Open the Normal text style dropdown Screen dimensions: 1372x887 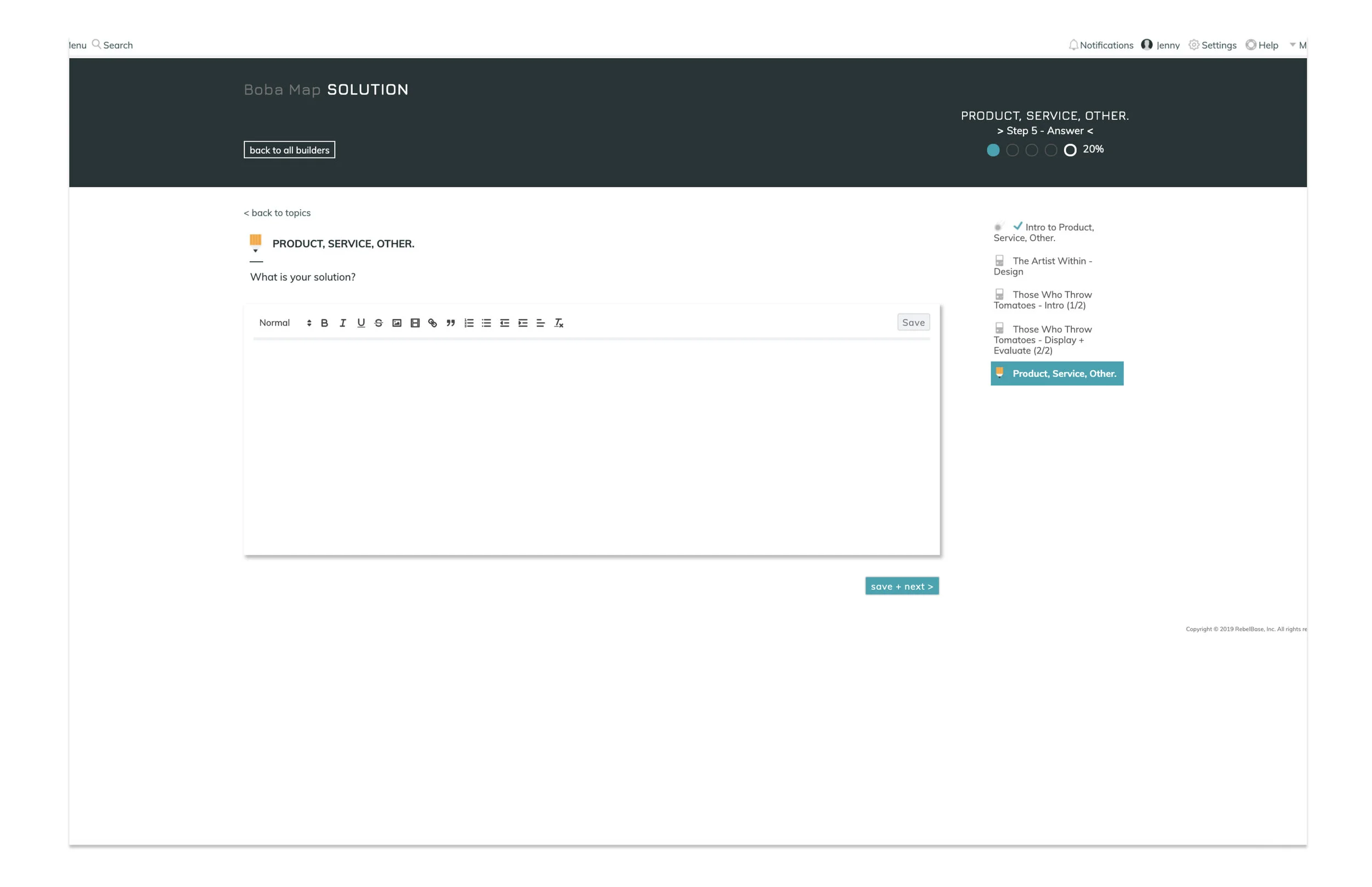click(284, 323)
